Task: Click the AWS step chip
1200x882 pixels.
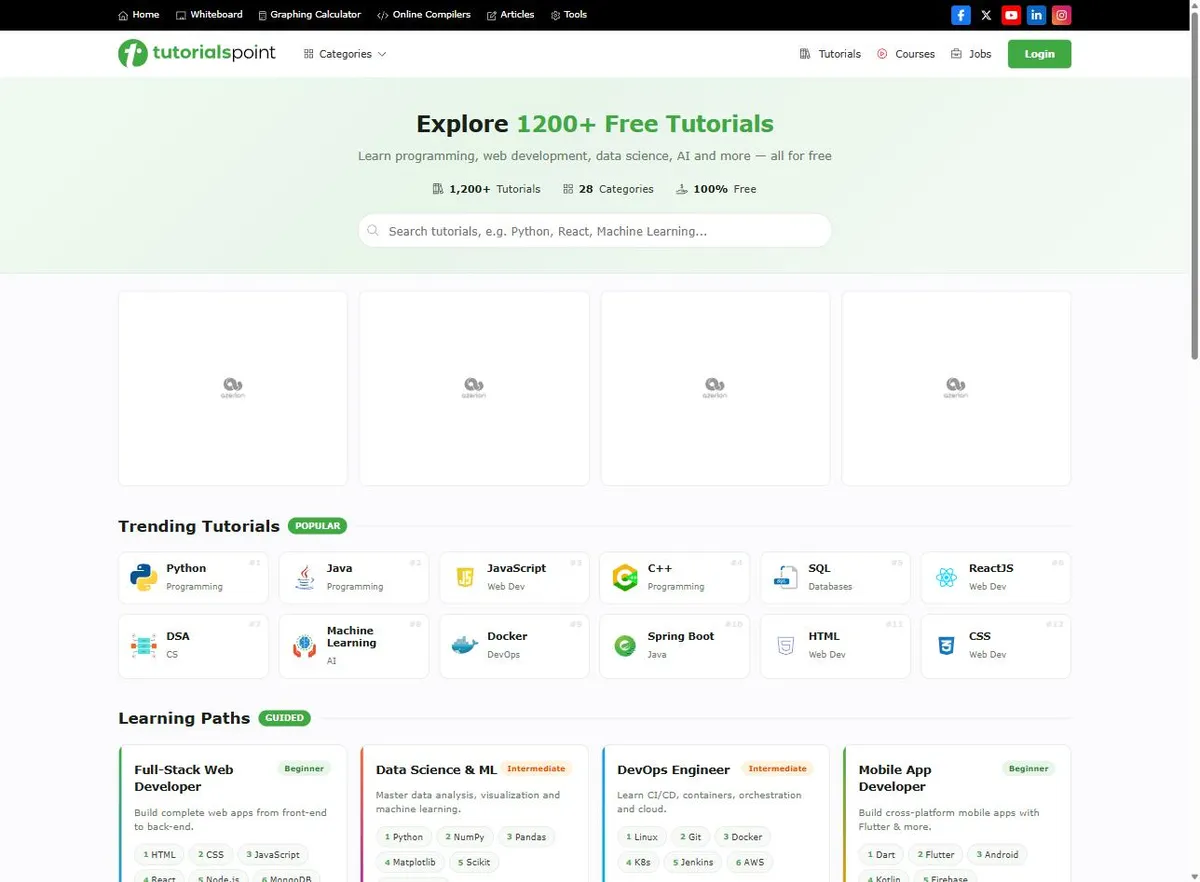Action: pos(750,862)
